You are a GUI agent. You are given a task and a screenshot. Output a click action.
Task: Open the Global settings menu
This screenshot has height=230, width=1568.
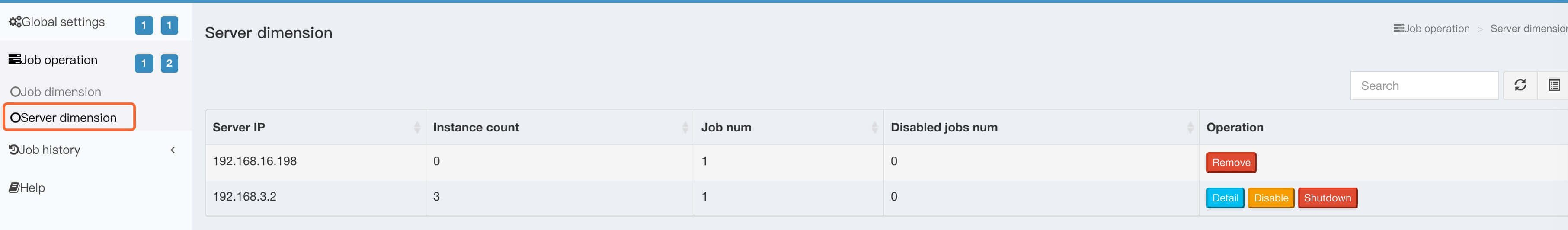[63, 22]
